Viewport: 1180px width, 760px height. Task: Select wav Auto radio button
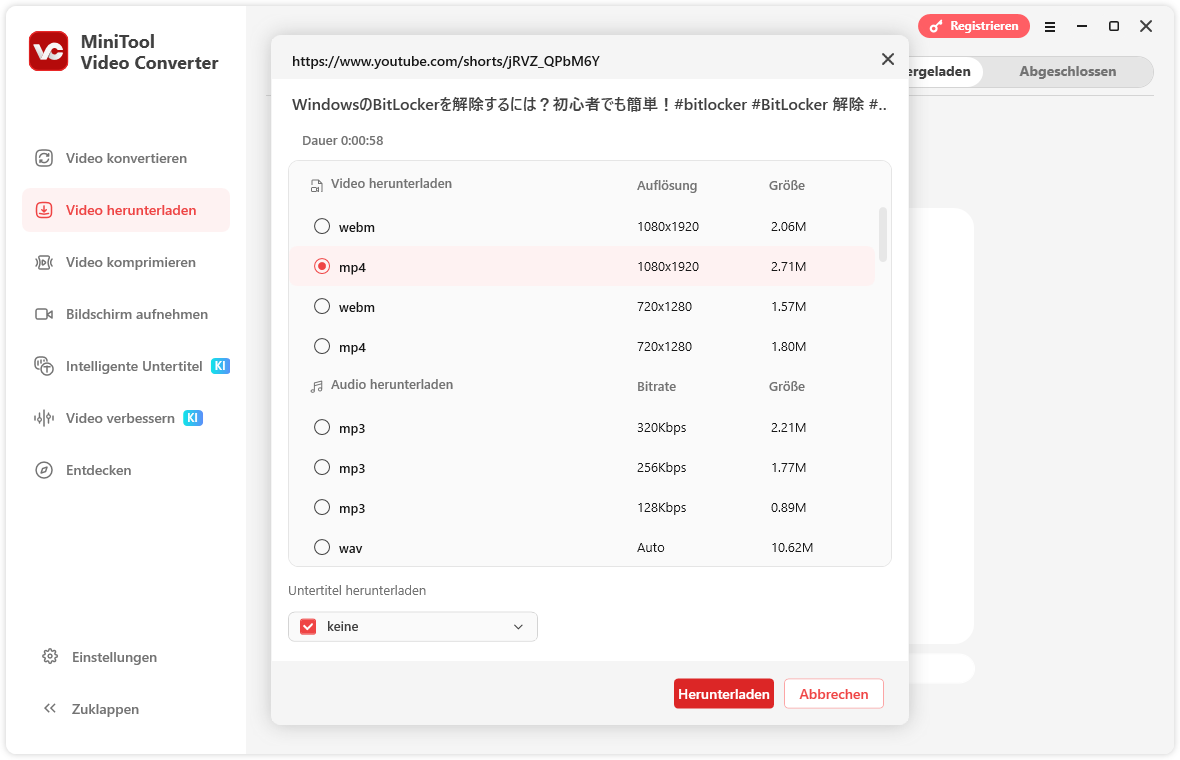[x=322, y=546]
